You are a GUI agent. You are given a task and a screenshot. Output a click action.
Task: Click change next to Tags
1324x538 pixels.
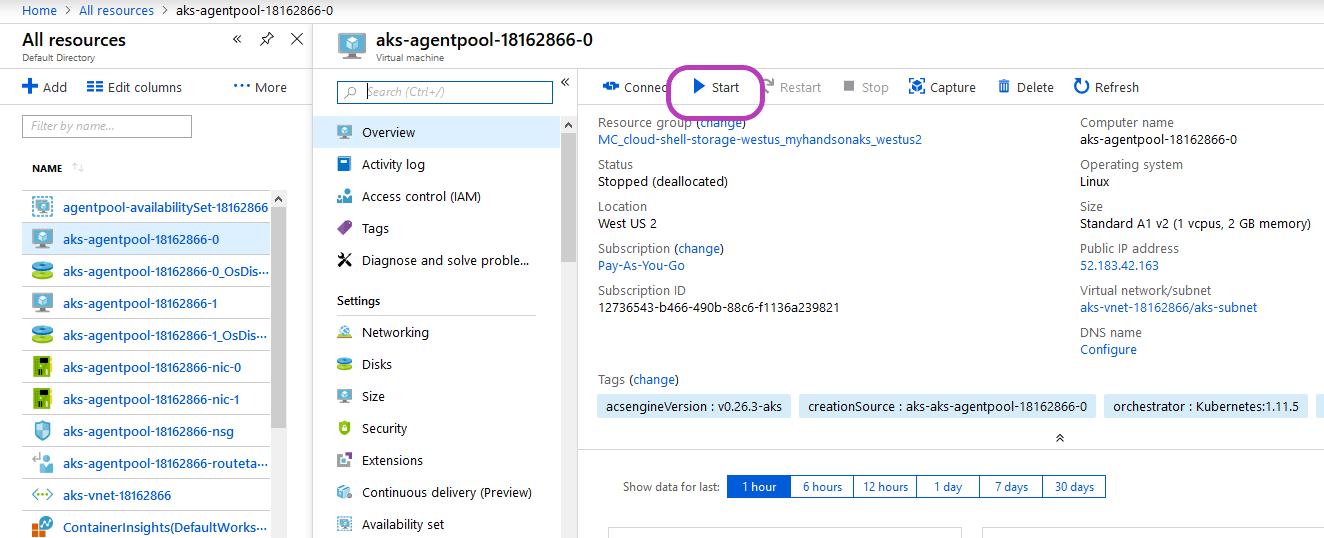tap(654, 380)
